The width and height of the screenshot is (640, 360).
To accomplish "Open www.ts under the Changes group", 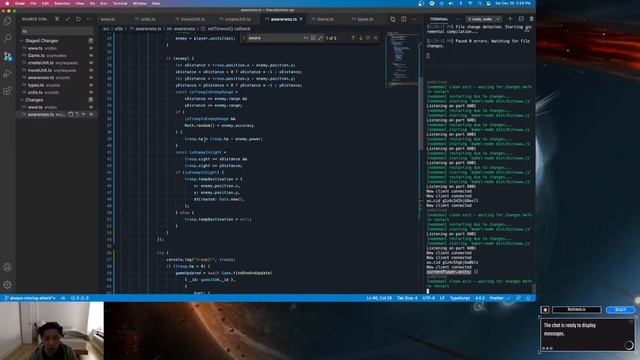I will (57, 107).
